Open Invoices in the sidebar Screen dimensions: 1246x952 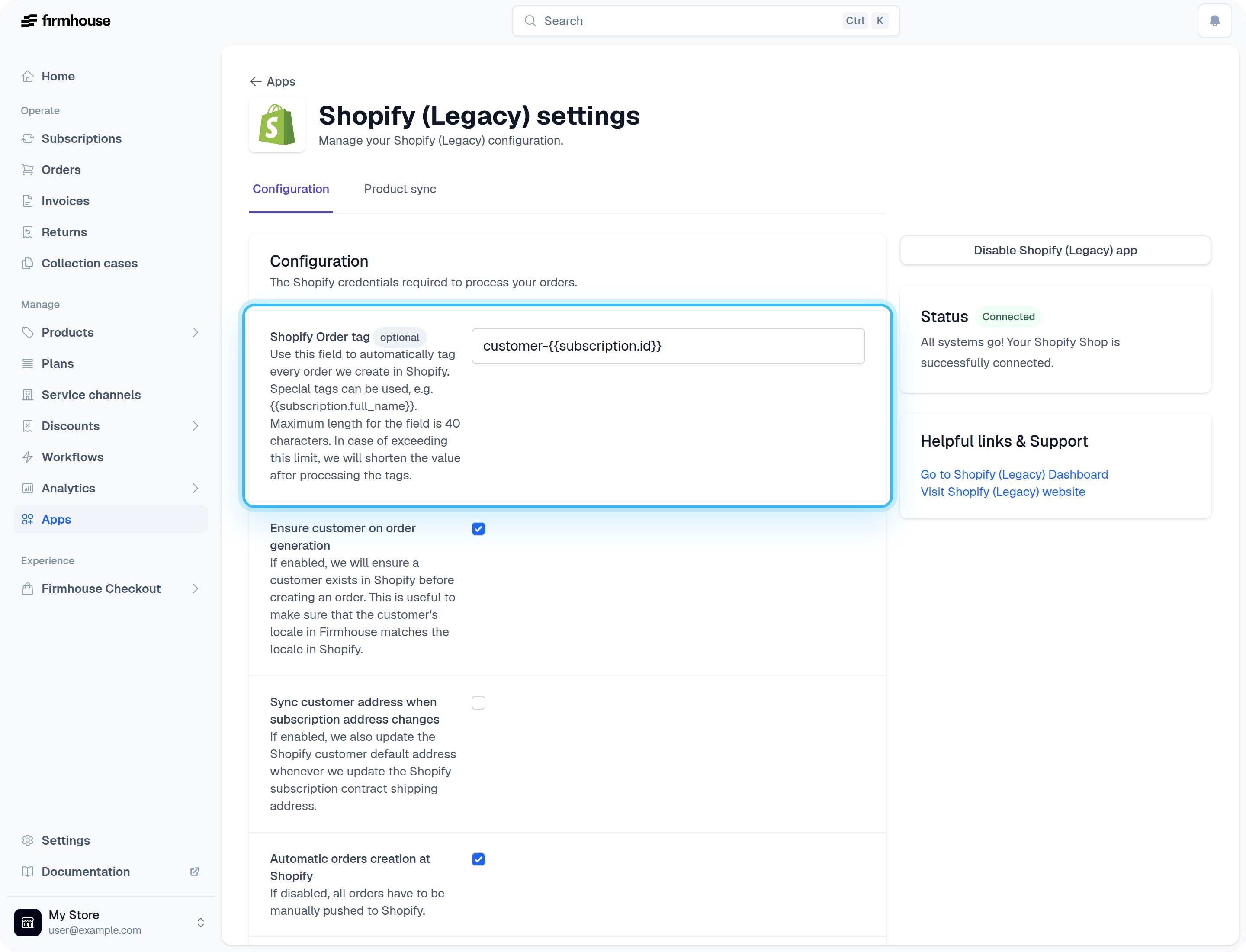point(110,201)
